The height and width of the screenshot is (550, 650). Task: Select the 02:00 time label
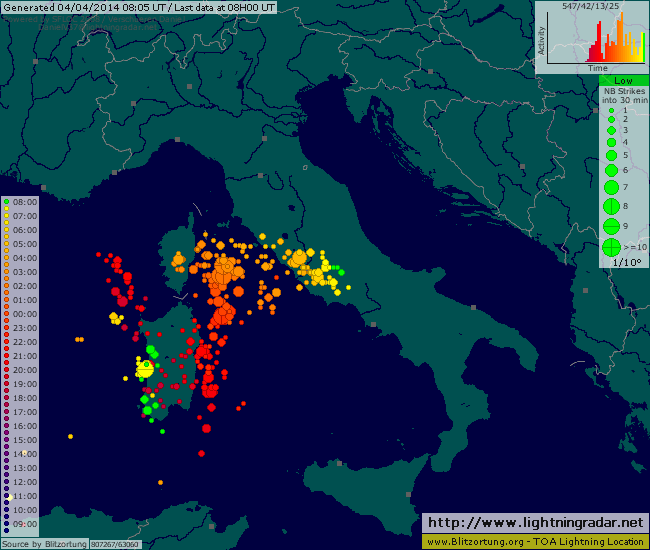click(x=25, y=286)
